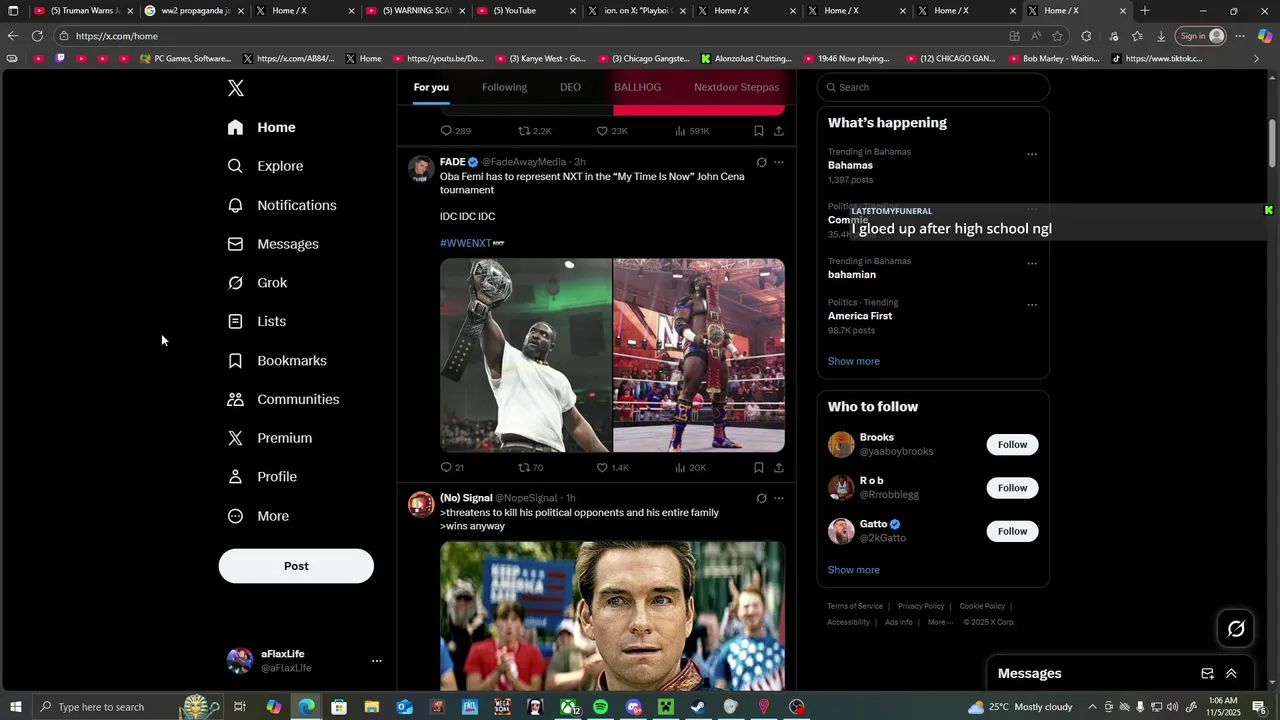Open left wrestler photo in FADE post

(526, 355)
